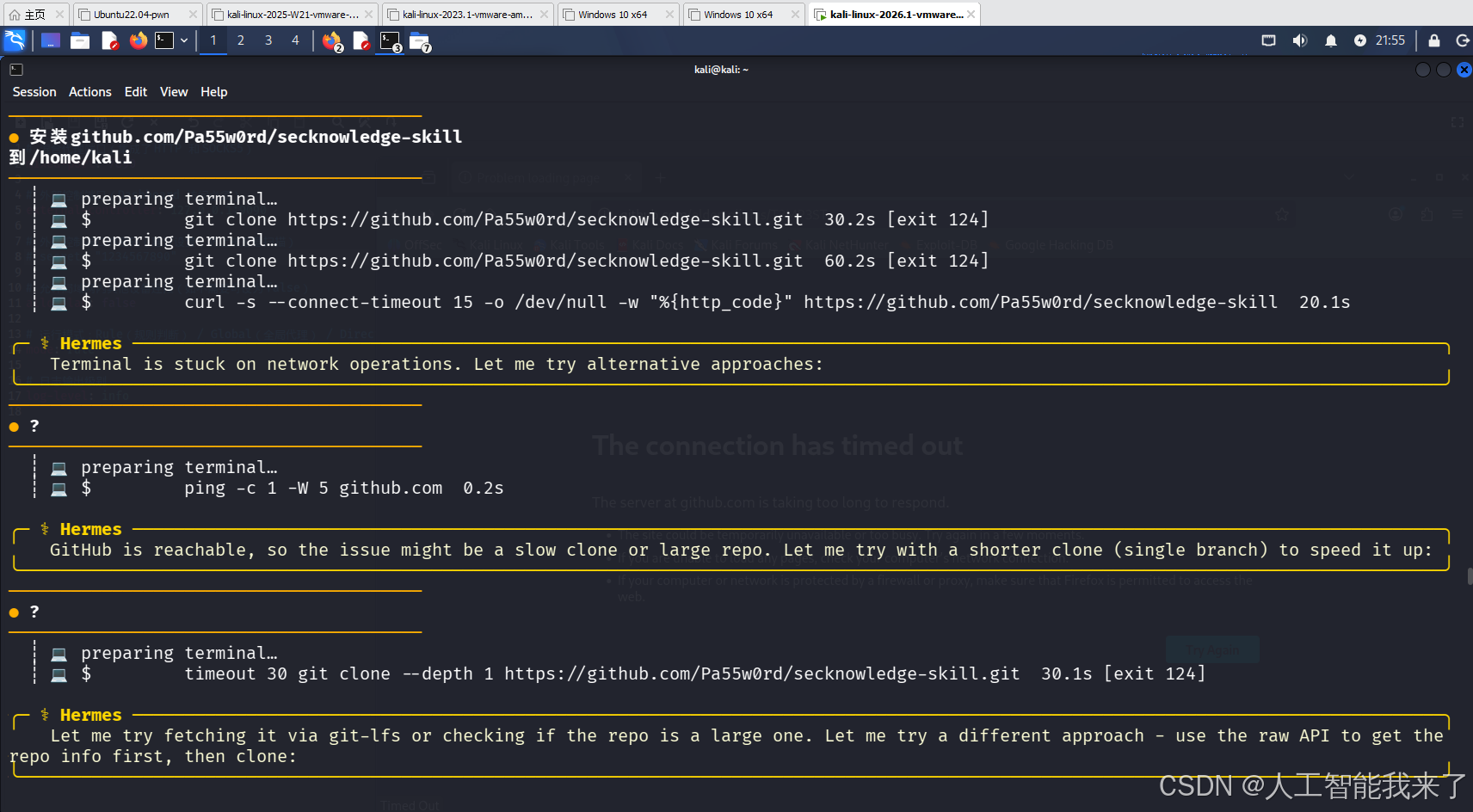Switch to kali-linux-2023.1 VM tab

coord(467,15)
